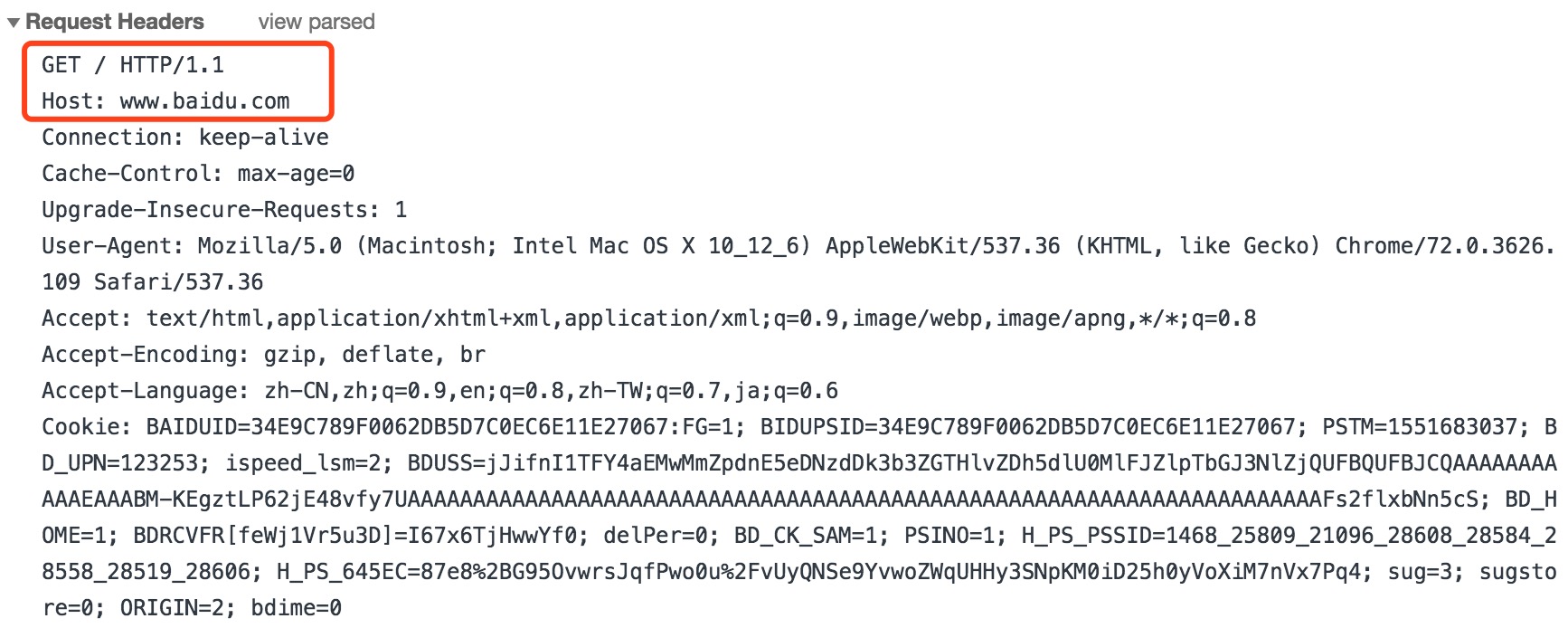1568x628 pixels.
Task: Click the Accept-Encoding: gzip, deflate, br line
Action: [x=263, y=355]
